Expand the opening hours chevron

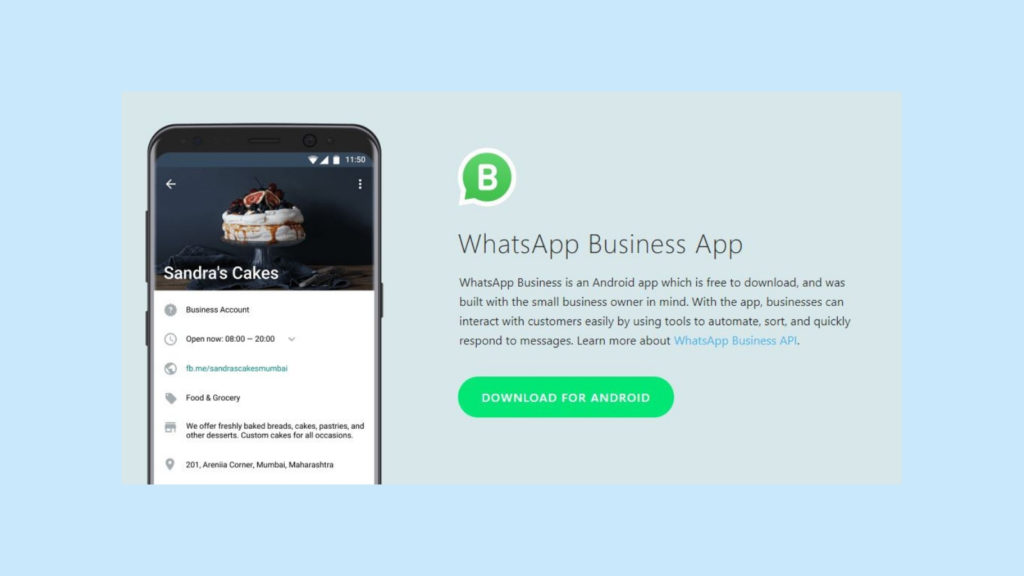coord(292,339)
